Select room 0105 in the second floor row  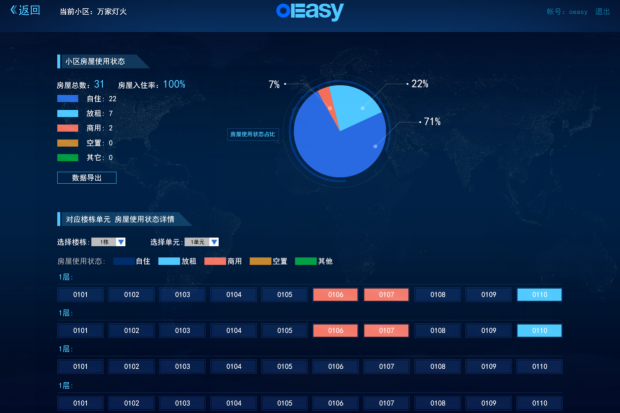(285, 331)
